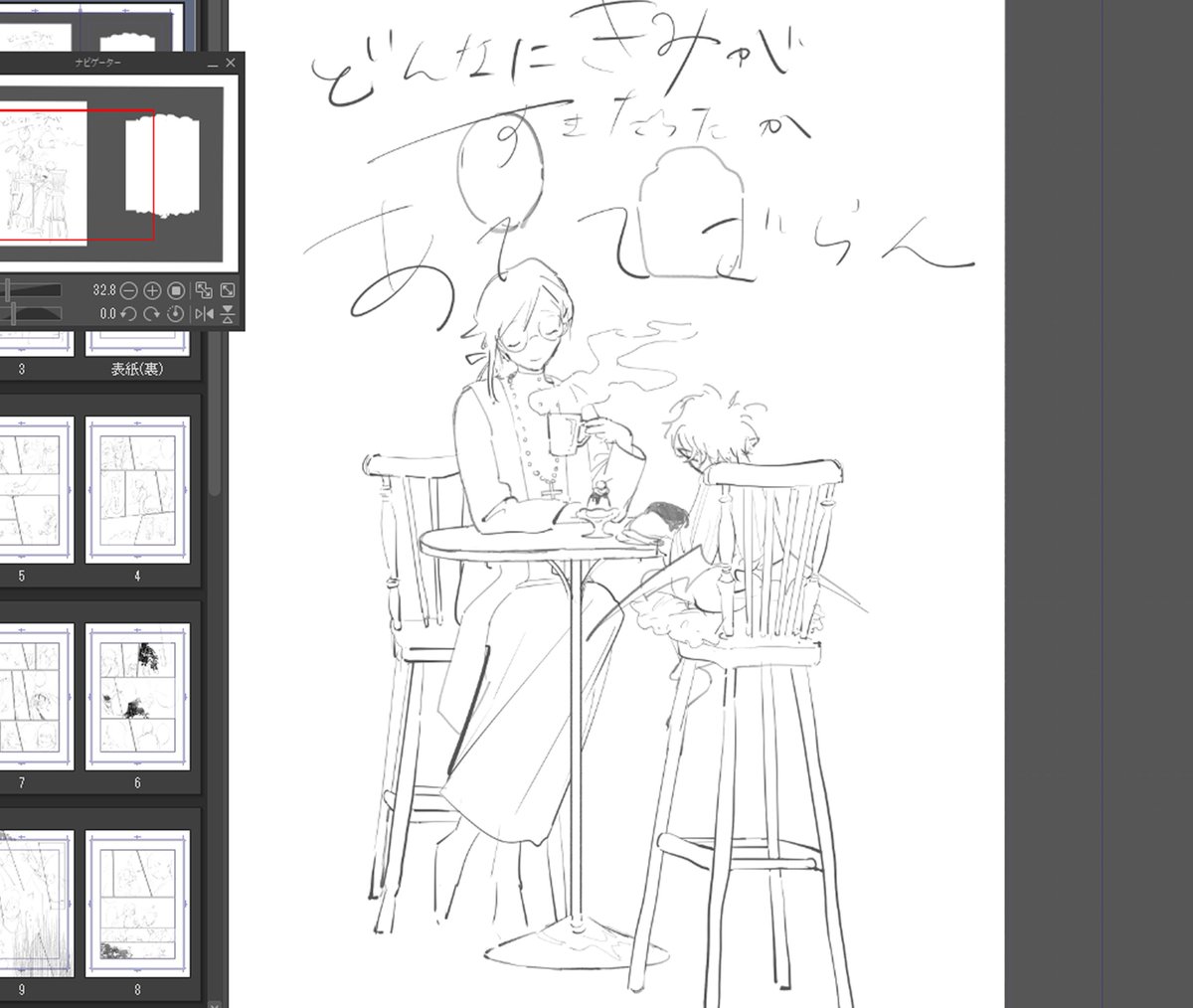Reset canvas rotation in Navigator
Image resolution: width=1193 pixels, height=1008 pixels.
(176, 314)
